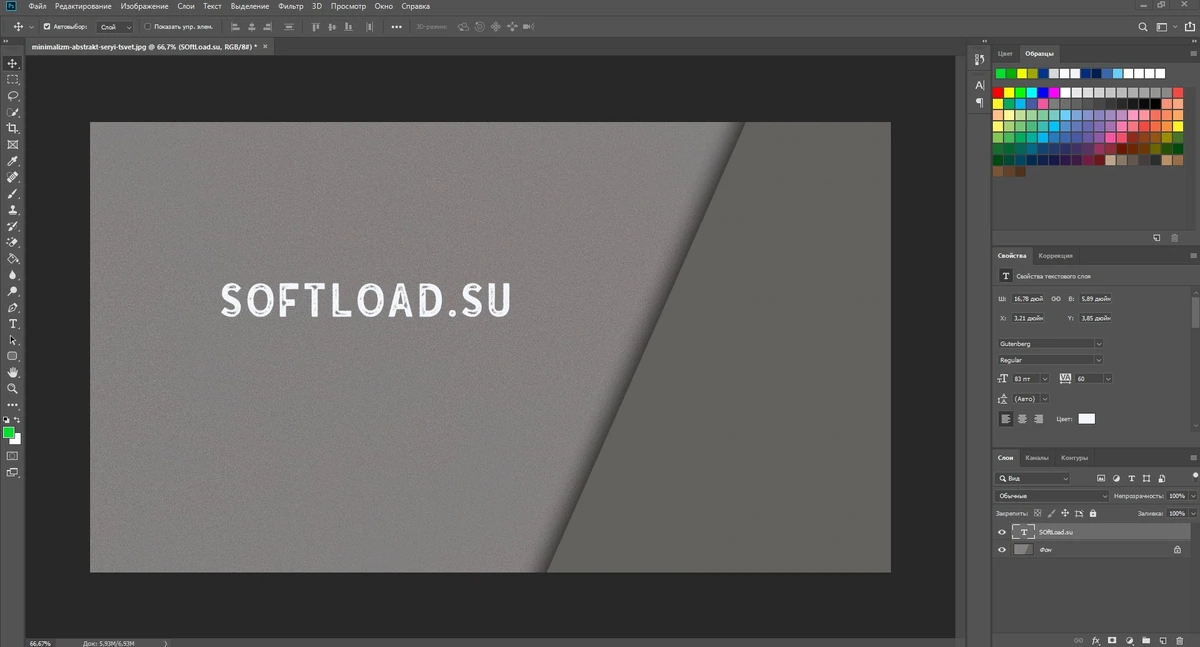Toggle lock image pixels brush icon
The width and height of the screenshot is (1200, 647).
coord(1051,513)
